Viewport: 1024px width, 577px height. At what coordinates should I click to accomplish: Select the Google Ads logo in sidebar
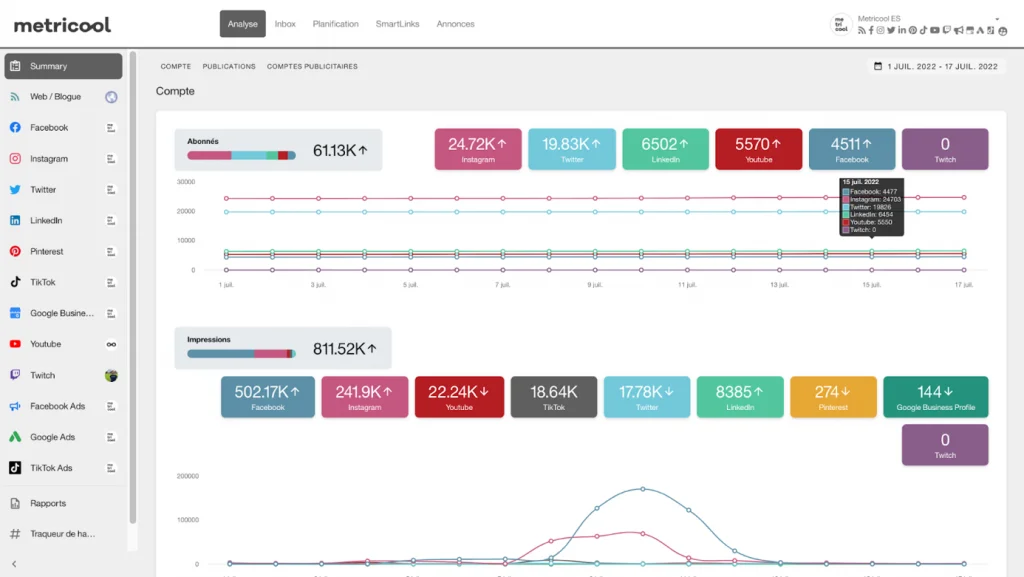(x=15, y=437)
